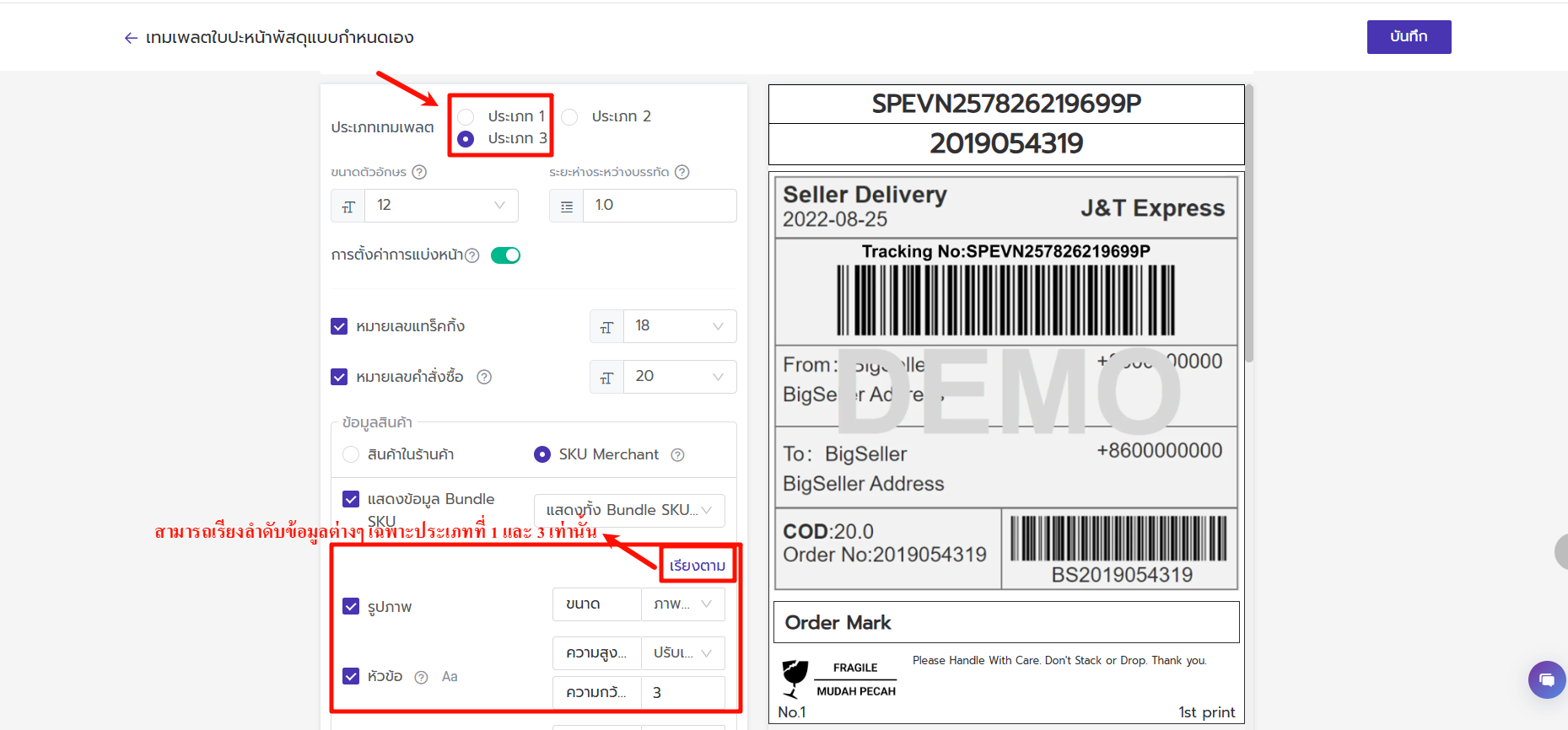
Task: Select the ประเภท 2 radio button
Action: pos(570,117)
